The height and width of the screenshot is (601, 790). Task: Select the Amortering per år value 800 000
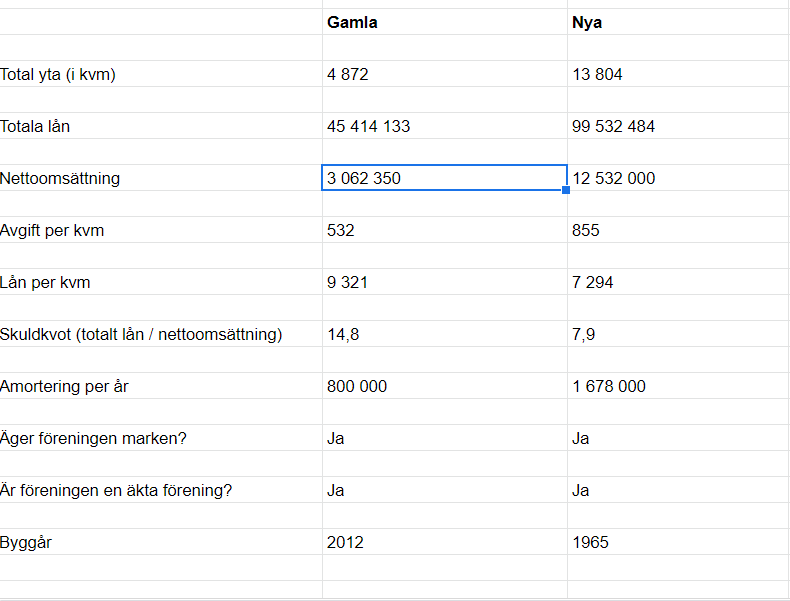(444, 386)
